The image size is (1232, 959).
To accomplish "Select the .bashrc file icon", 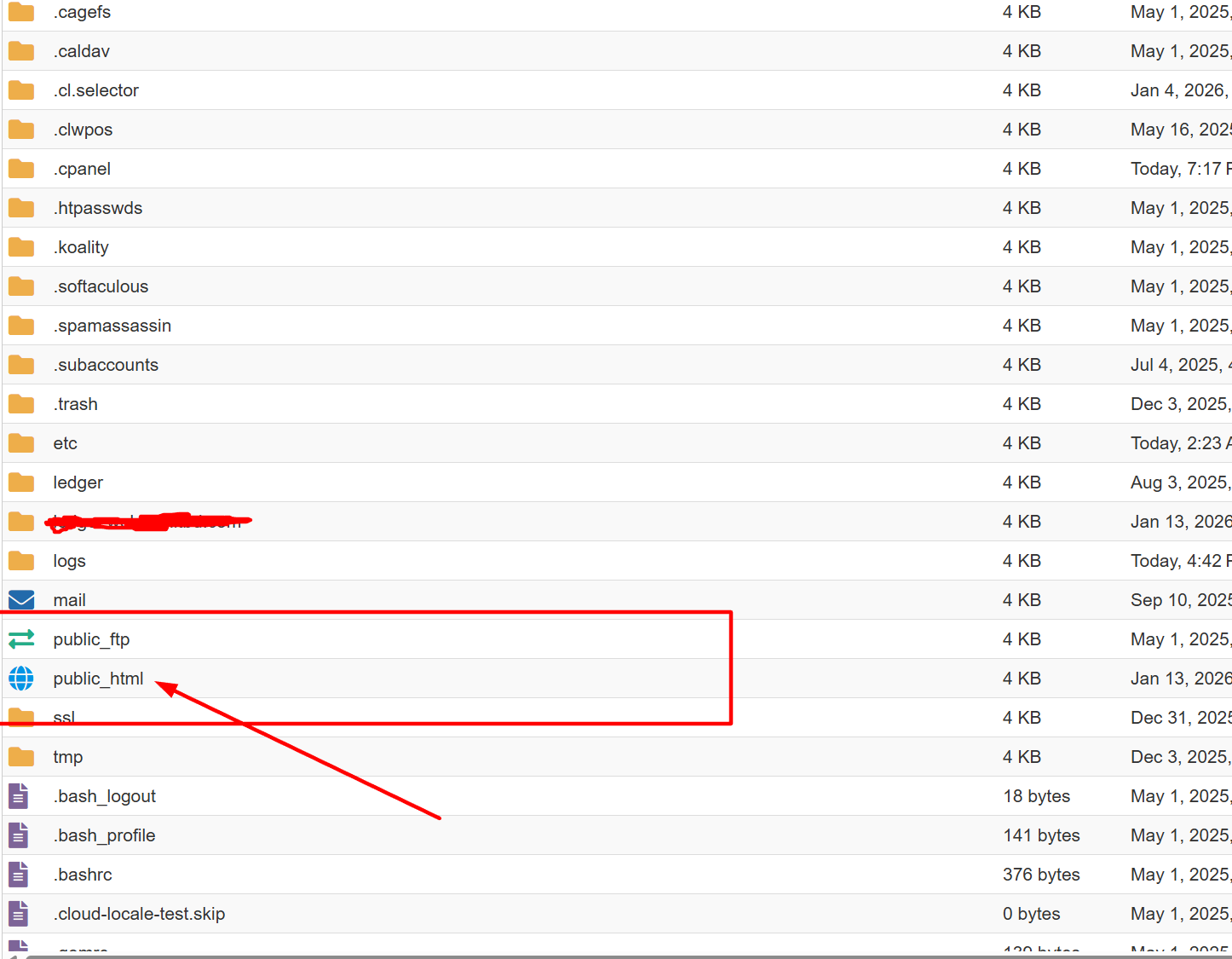I will point(18,875).
